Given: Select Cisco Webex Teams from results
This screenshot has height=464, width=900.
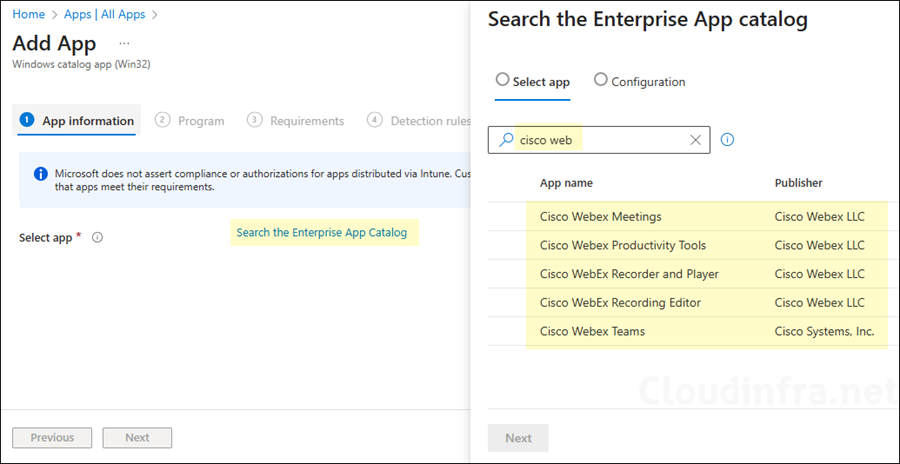Looking at the screenshot, I should point(592,331).
